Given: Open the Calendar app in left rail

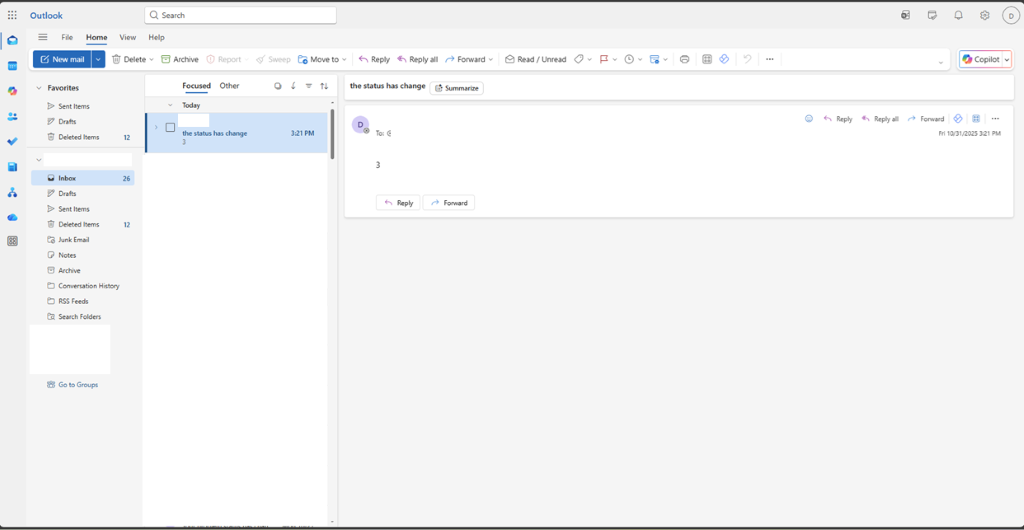Looking at the screenshot, I should pos(12,66).
